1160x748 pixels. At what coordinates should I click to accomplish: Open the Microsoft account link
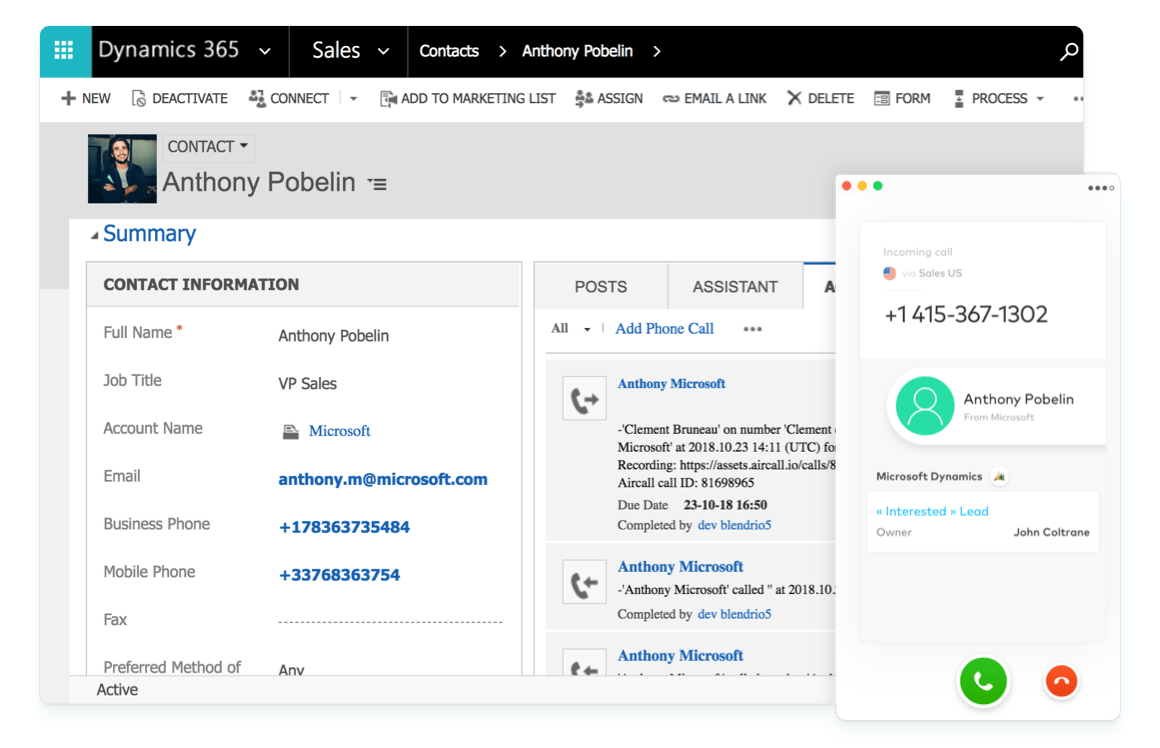click(x=340, y=431)
